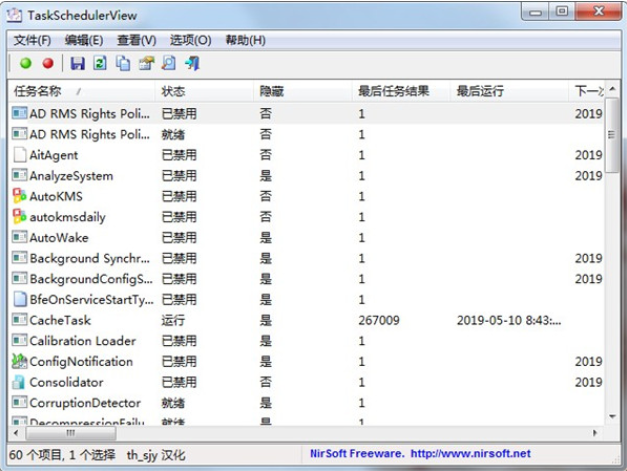The image size is (627, 471).
Task: Open the 文件(F) menu
Action: [32, 40]
